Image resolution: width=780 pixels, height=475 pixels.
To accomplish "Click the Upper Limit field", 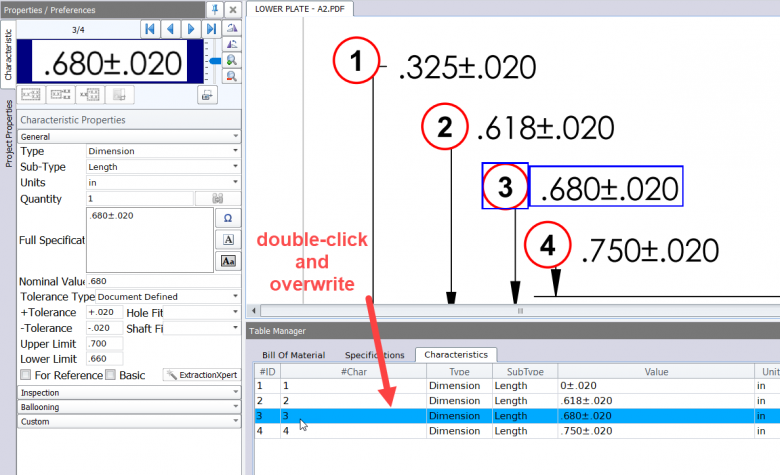I will click(104, 344).
